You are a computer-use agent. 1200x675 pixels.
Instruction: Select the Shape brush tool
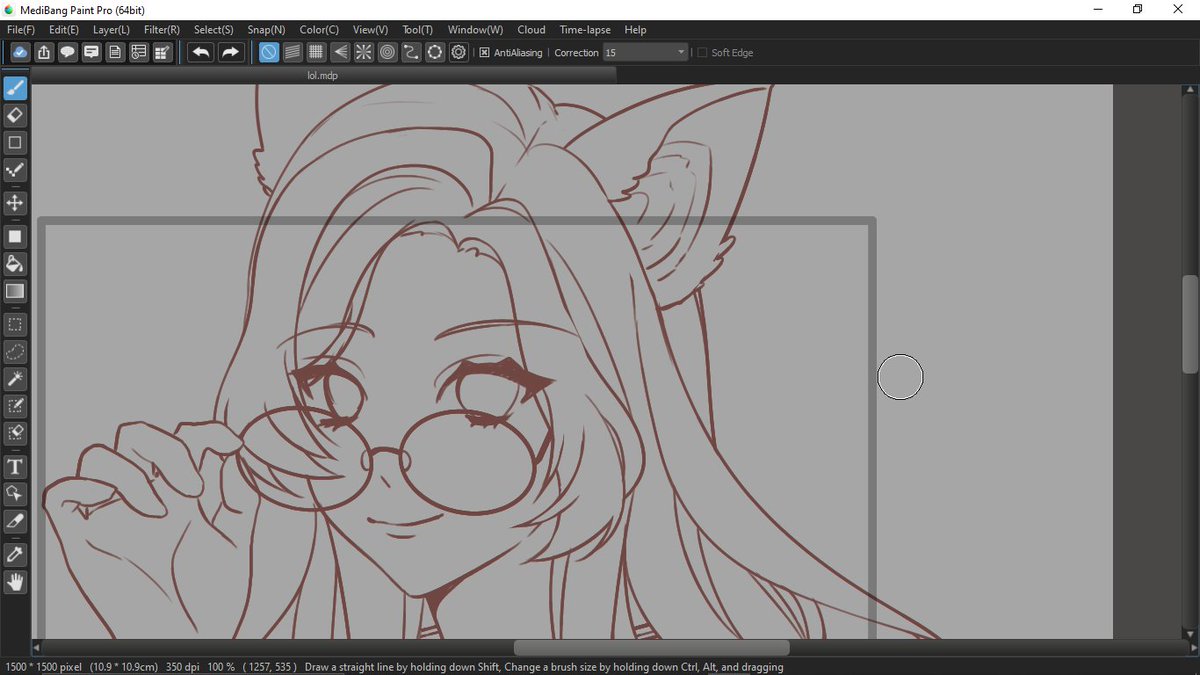15,143
